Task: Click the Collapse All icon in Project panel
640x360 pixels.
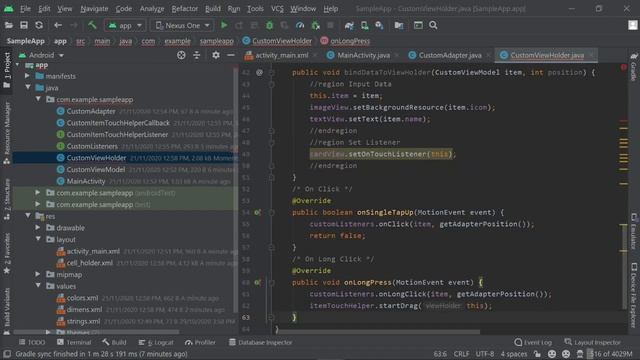Action: [197, 55]
